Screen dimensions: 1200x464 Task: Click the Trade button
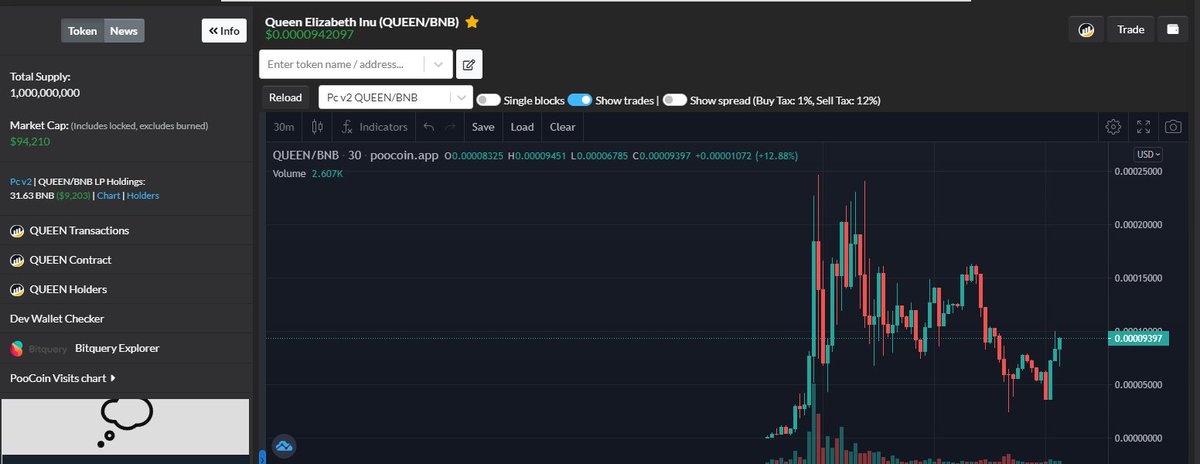(x=1131, y=30)
